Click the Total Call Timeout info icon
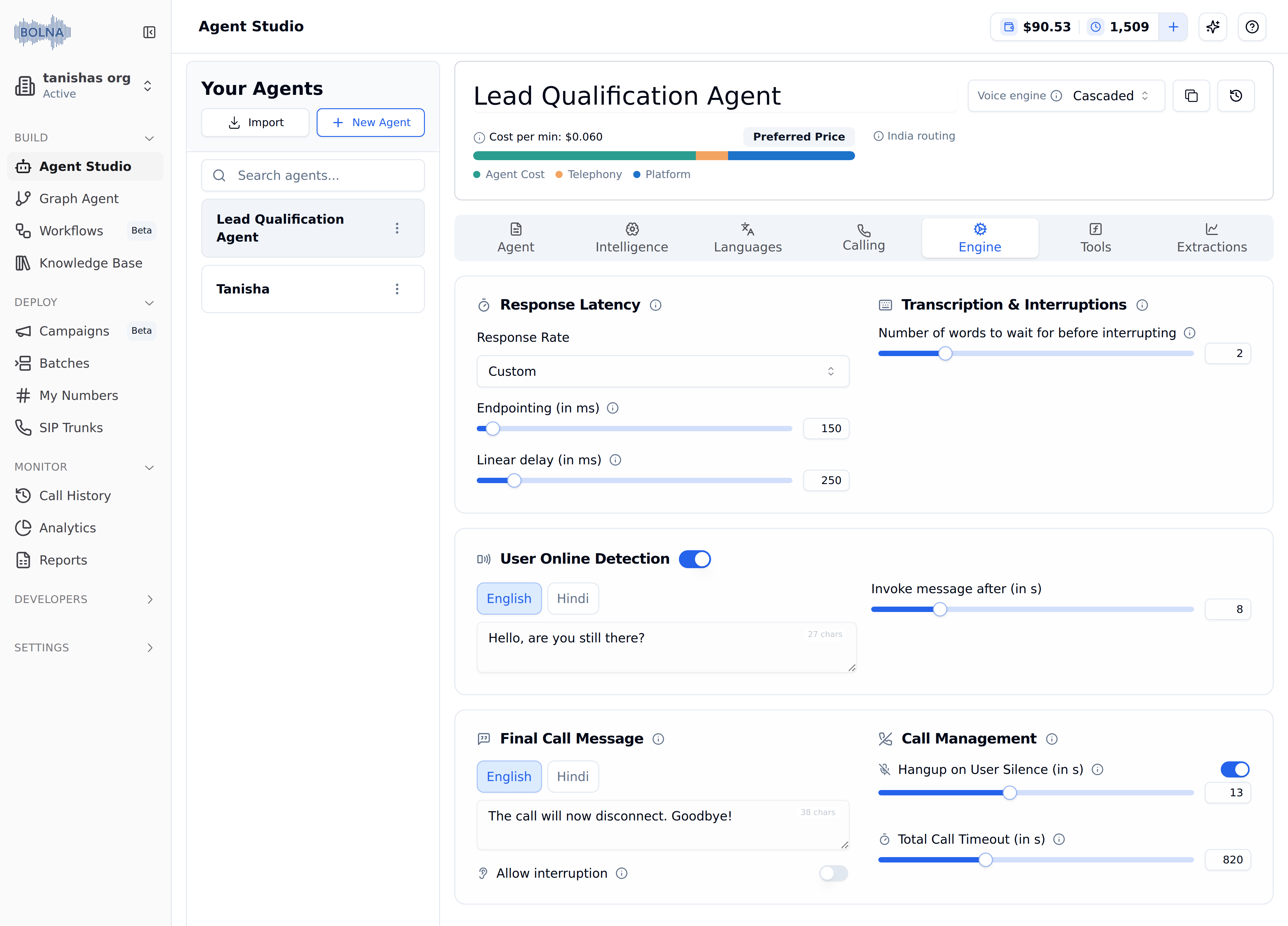Viewport: 1288px width, 926px height. [x=1059, y=839]
